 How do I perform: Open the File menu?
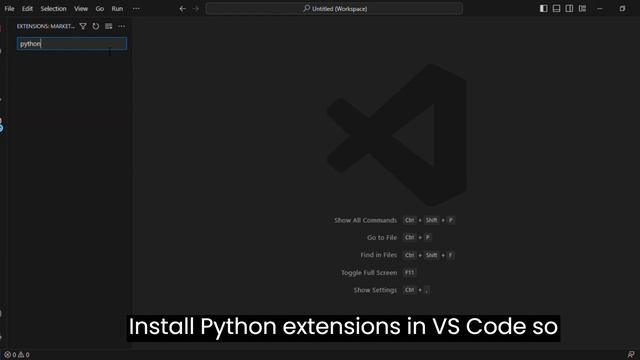(x=9, y=9)
